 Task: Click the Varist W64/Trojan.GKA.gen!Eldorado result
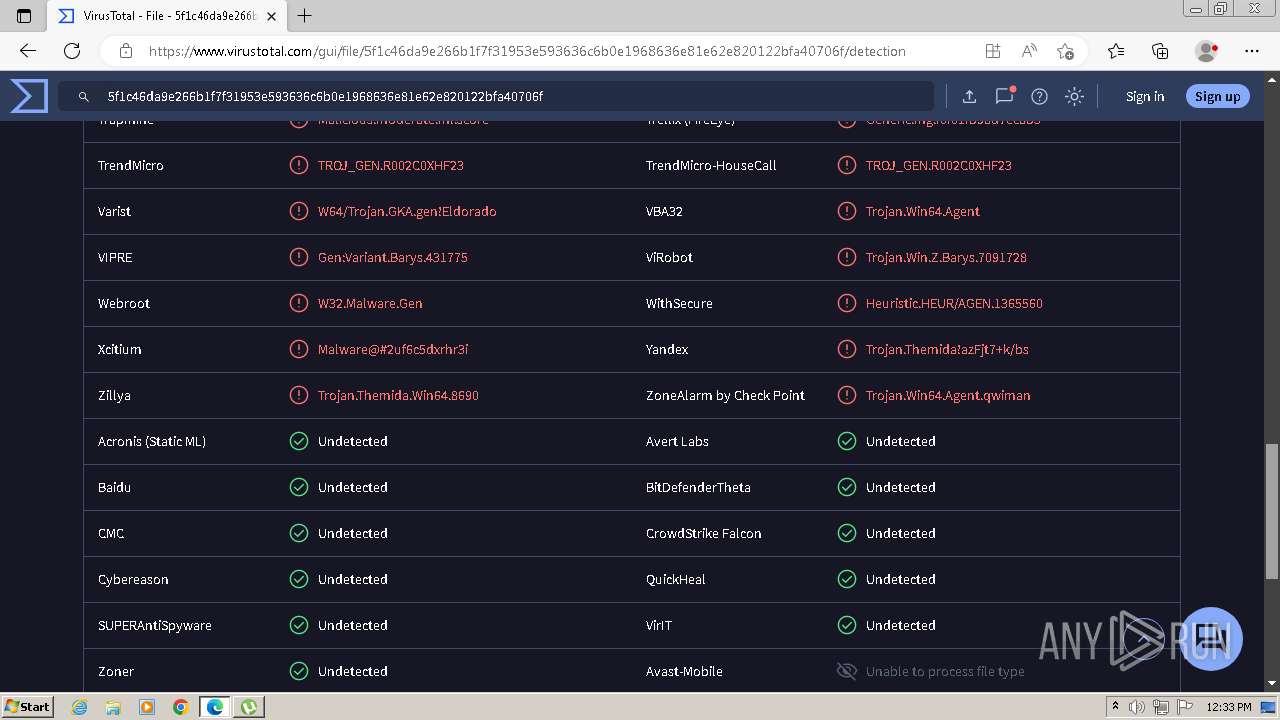tap(407, 211)
